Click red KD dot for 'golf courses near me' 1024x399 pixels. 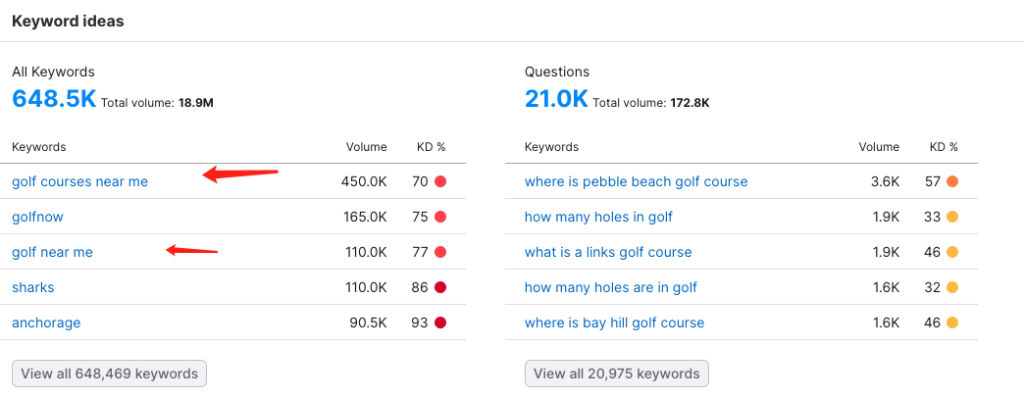[x=440, y=182]
